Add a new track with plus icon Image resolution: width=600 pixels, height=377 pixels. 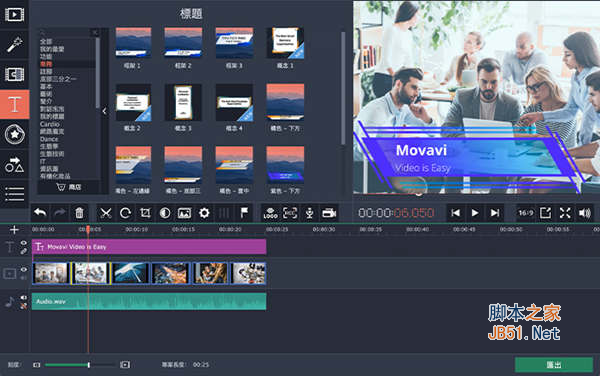[14, 230]
